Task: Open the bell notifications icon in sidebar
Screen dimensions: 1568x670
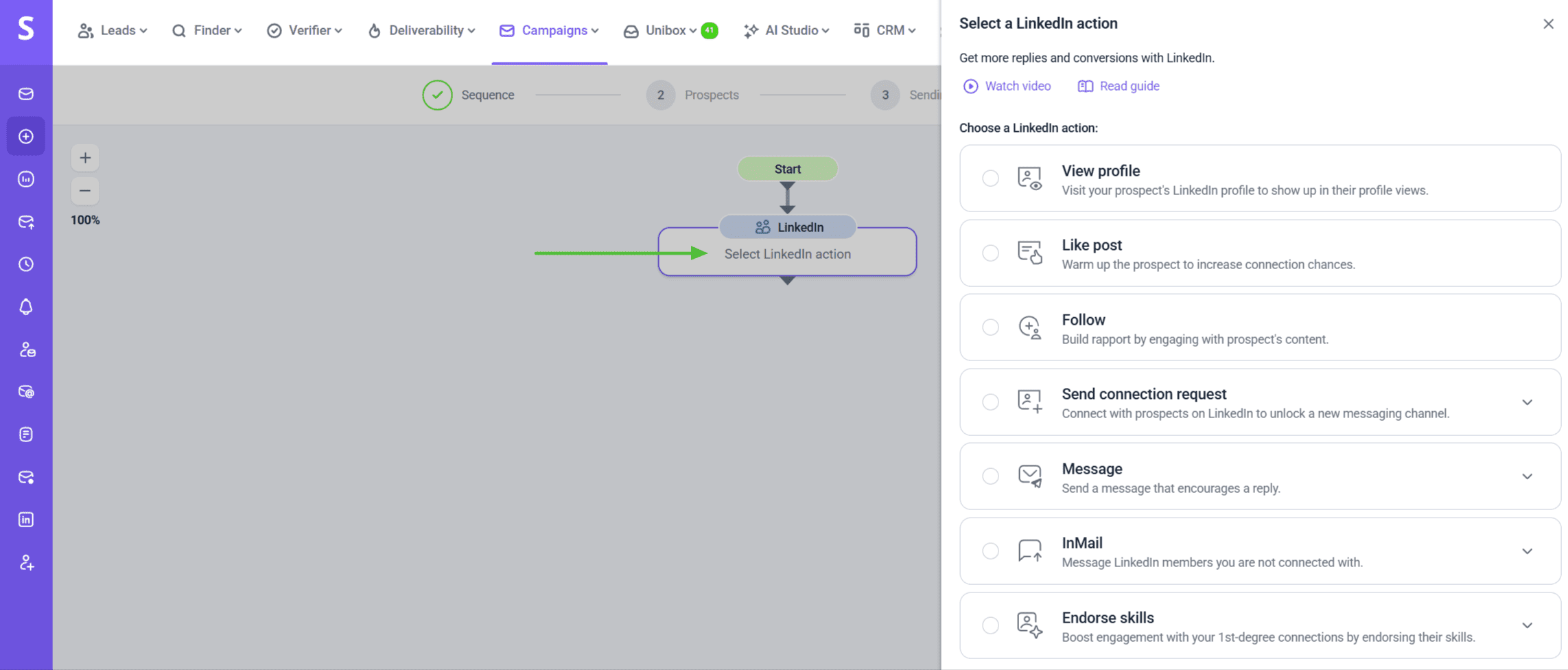Action: click(x=26, y=307)
